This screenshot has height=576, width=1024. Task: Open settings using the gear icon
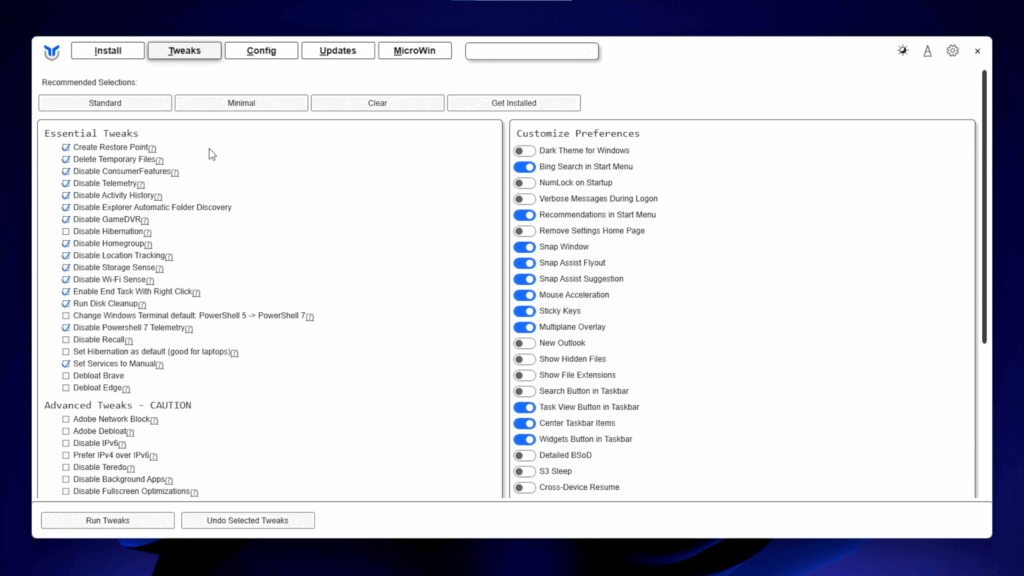coord(953,51)
